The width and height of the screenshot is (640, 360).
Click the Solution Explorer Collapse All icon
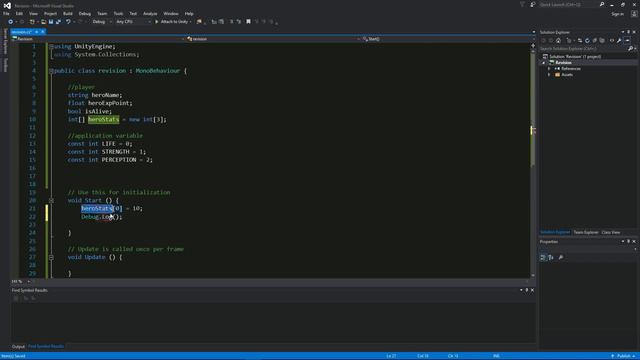click(595, 40)
